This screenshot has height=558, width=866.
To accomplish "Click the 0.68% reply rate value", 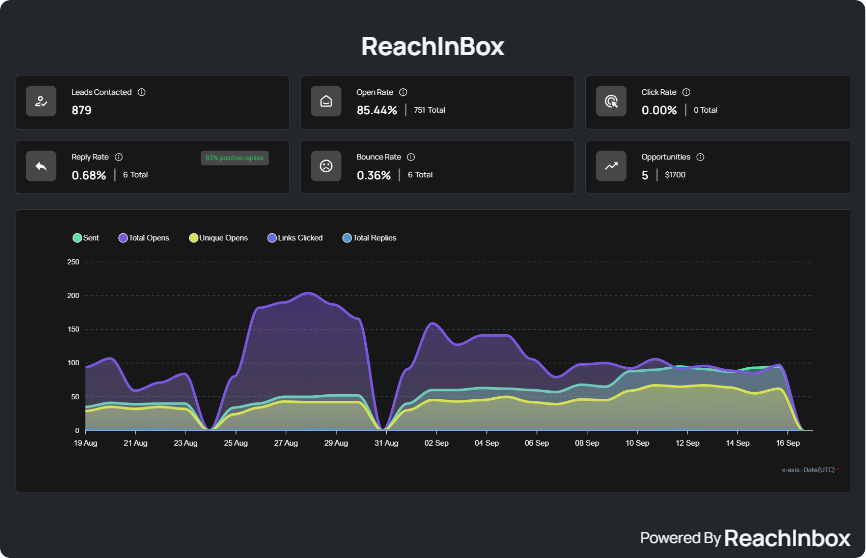I will click(89, 175).
